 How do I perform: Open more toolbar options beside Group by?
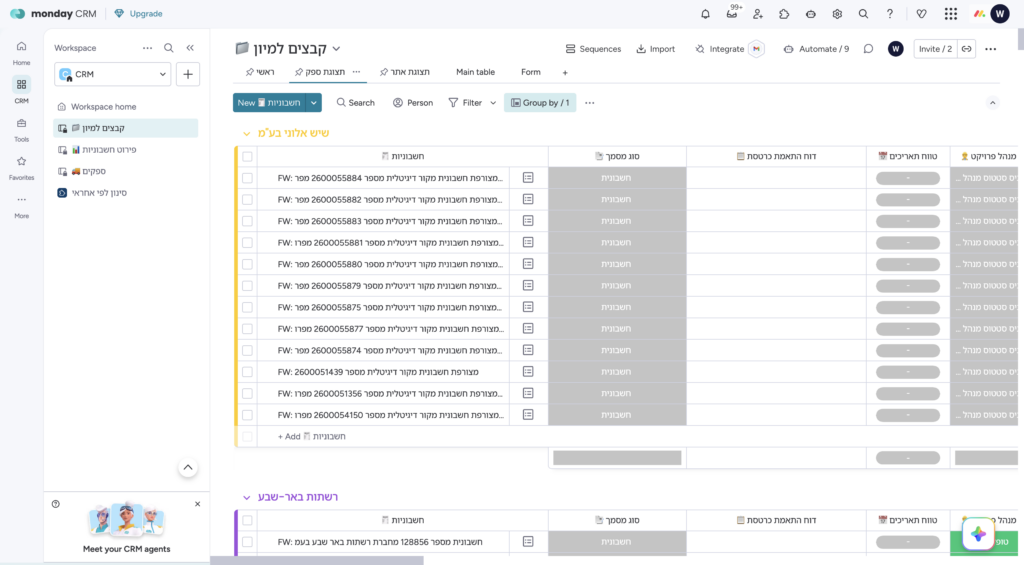click(x=590, y=103)
